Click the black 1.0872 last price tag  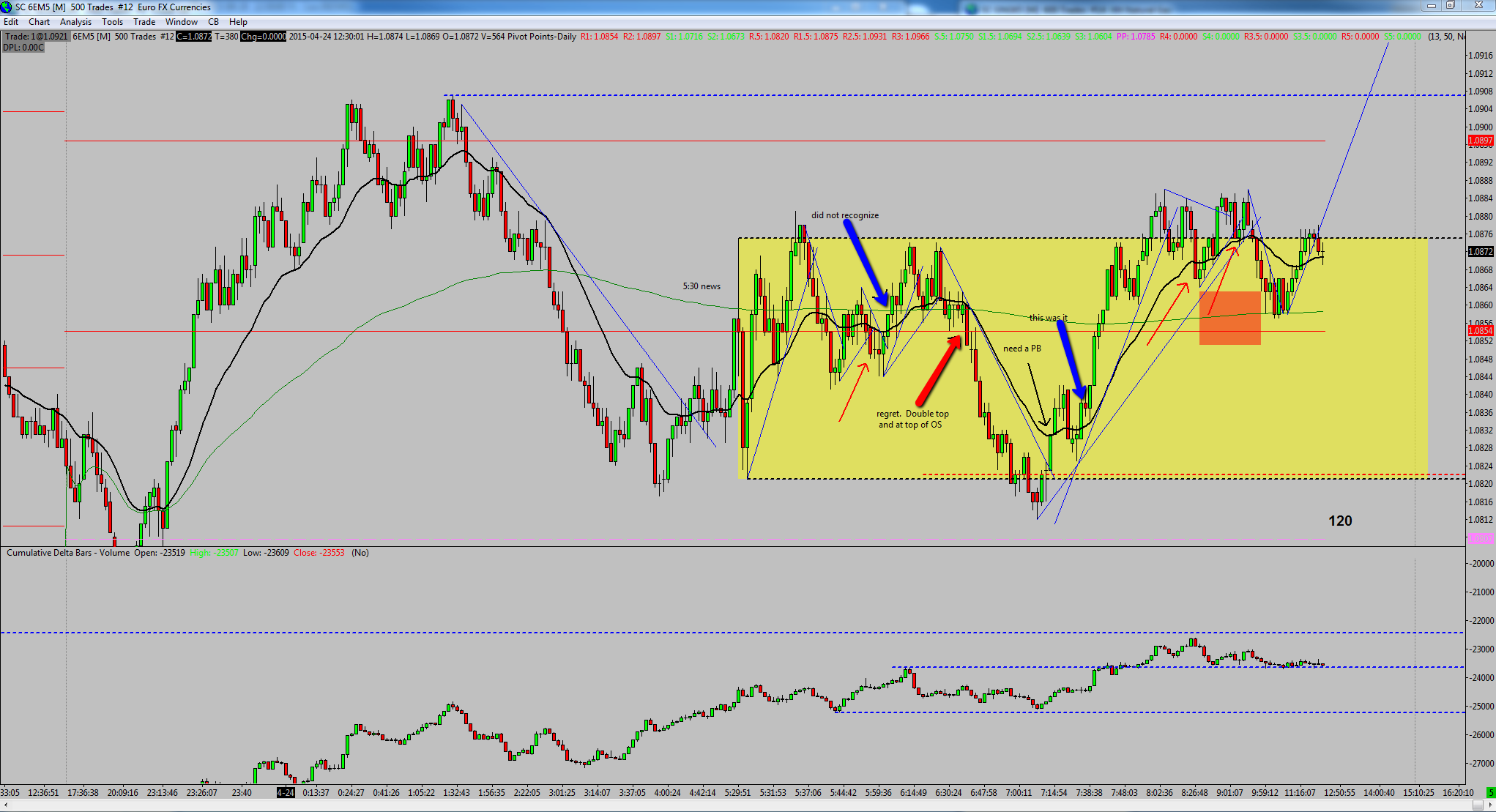(x=1481, y=252)
